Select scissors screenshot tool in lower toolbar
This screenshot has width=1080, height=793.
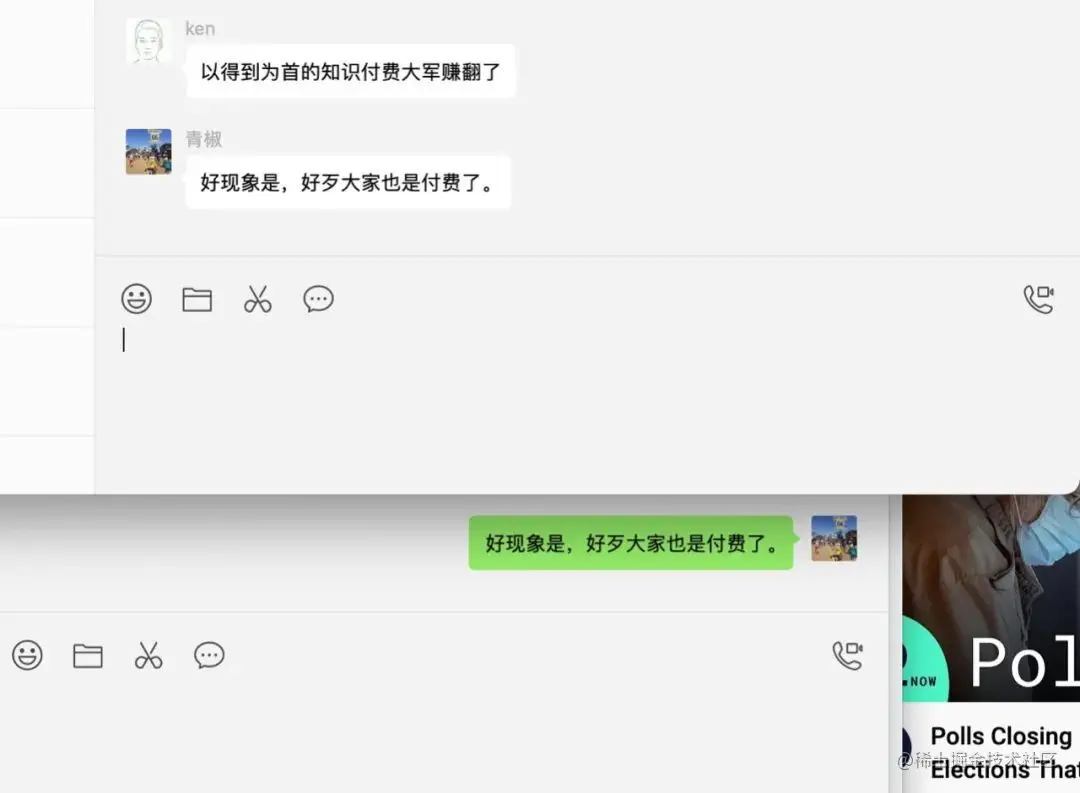[x=149, y=655]
